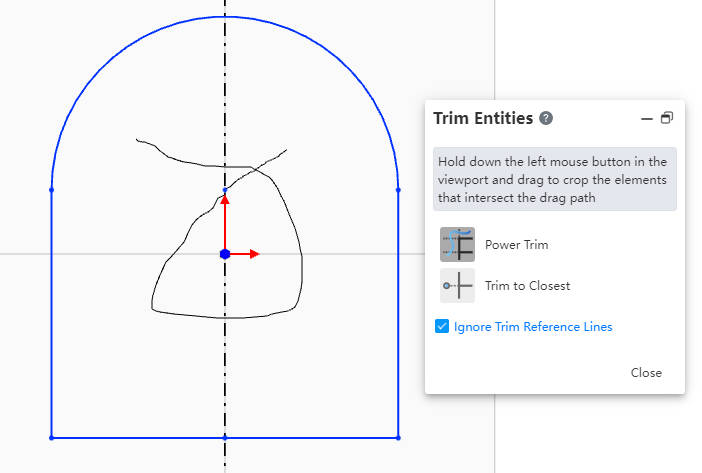Click the Close button in trim panel
702x473 pixels.
[x=646, y=372]
